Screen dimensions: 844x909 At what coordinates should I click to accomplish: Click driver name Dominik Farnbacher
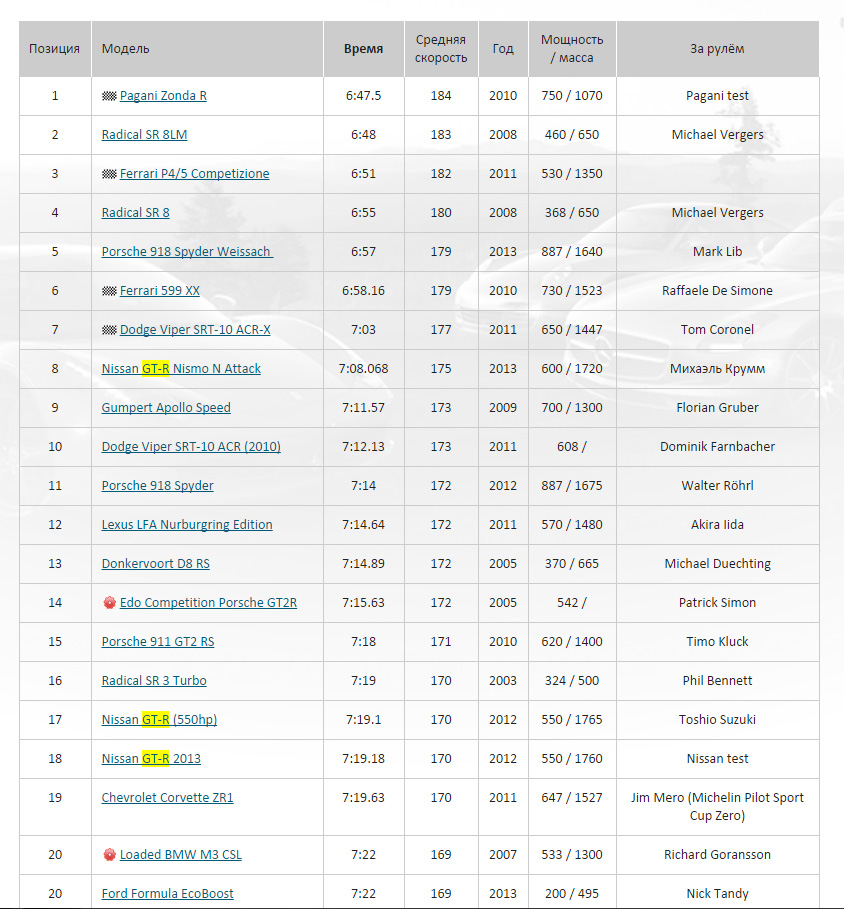(717, 446)
